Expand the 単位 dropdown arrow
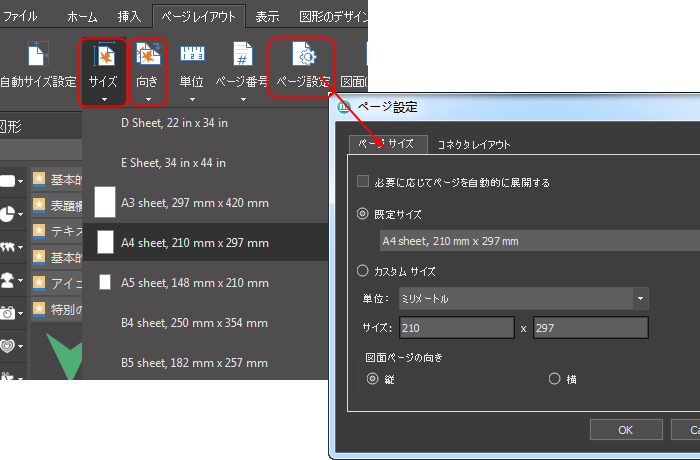700x460 pixels. [x=192, y=100]
